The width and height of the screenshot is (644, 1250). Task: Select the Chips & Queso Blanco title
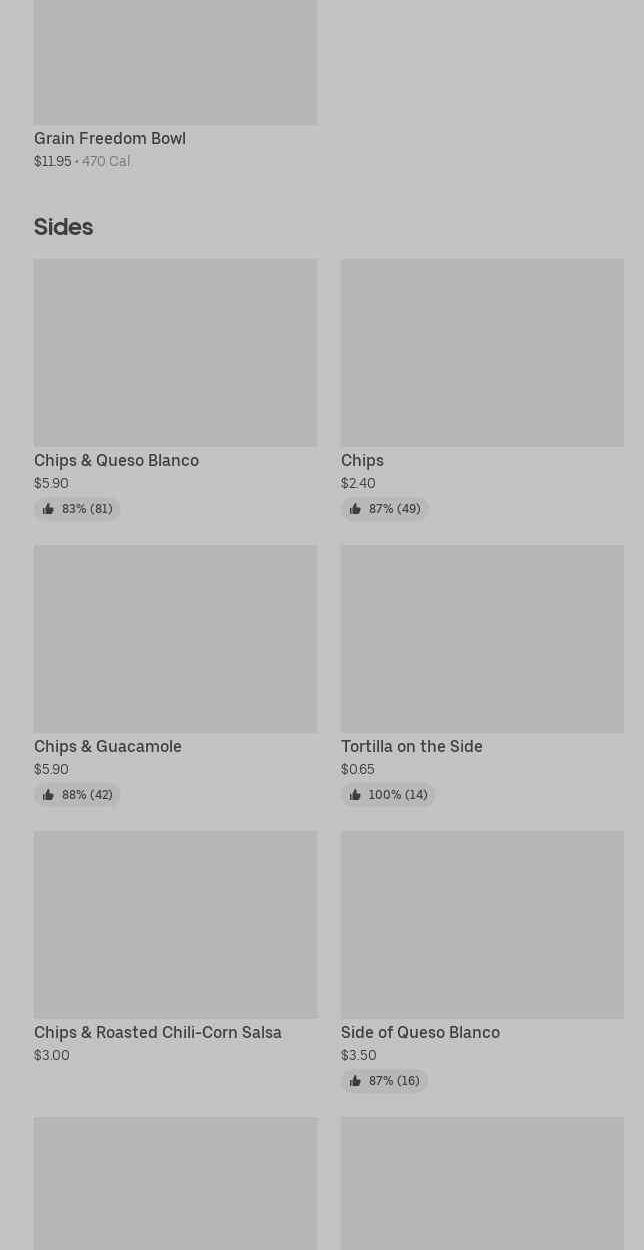pos(116,460)
